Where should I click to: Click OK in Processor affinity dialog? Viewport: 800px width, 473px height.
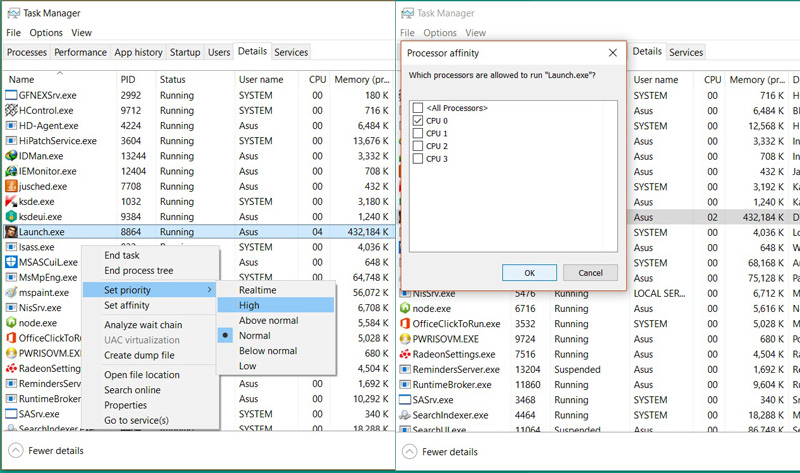pos(530,273)
